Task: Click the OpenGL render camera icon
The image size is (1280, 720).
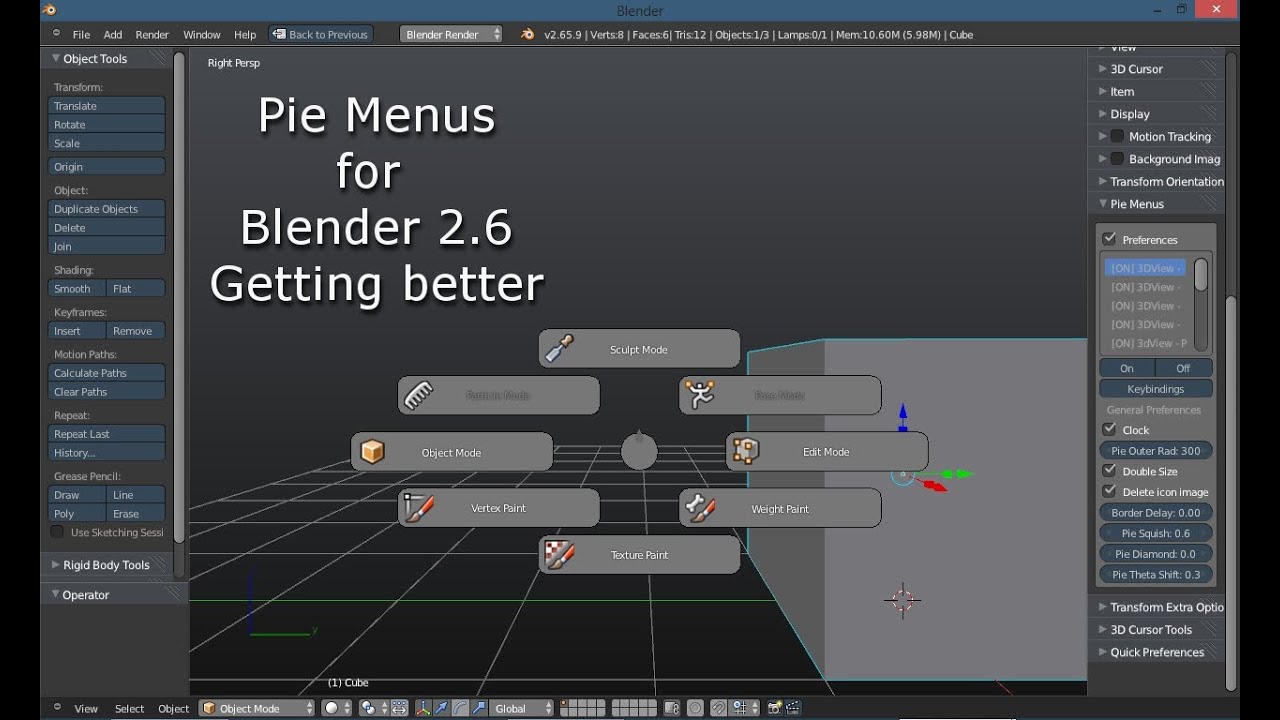Action: point(774,708)
